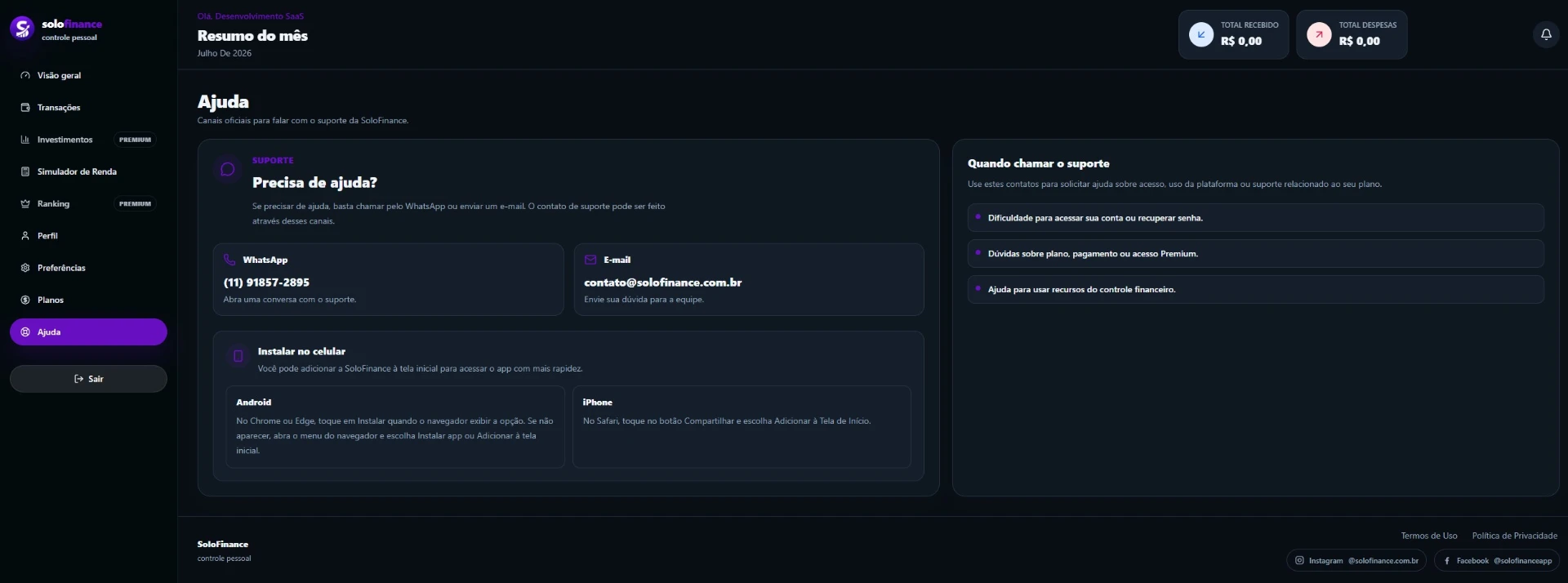Screen dimensions: 1568x583
Task: Click Investimentos PREMIUM badge
Action: point(135,140)
